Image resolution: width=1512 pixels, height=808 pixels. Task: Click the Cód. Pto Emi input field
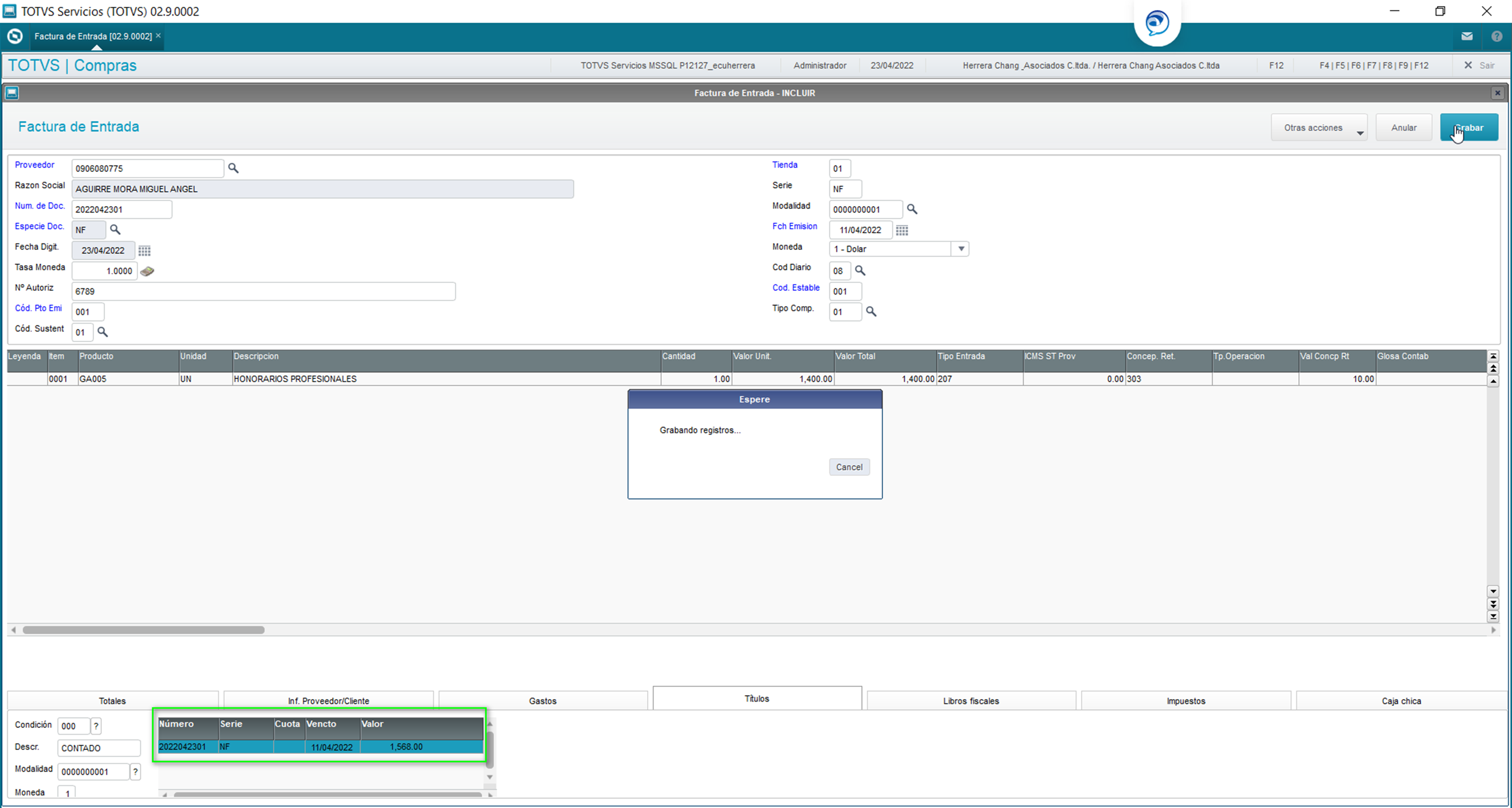click(x=88, y=312)
